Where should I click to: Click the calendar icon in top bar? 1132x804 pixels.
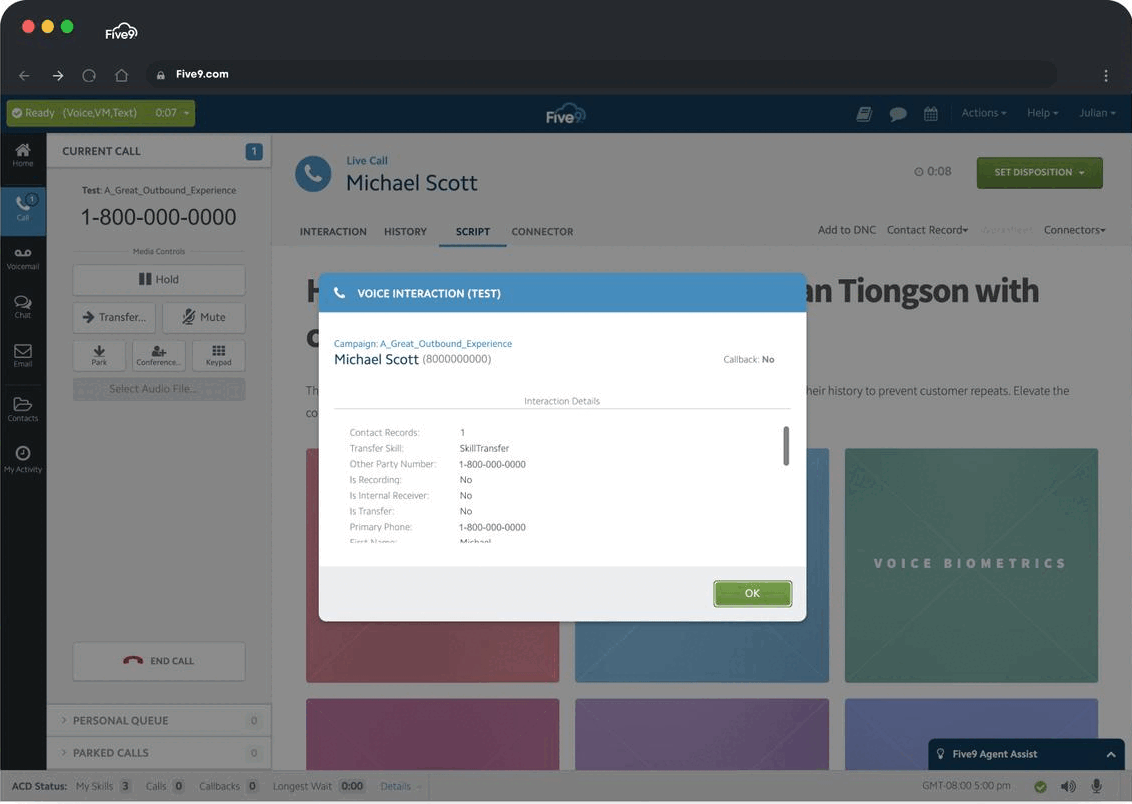pyautogui.click(x=930, y=114)
